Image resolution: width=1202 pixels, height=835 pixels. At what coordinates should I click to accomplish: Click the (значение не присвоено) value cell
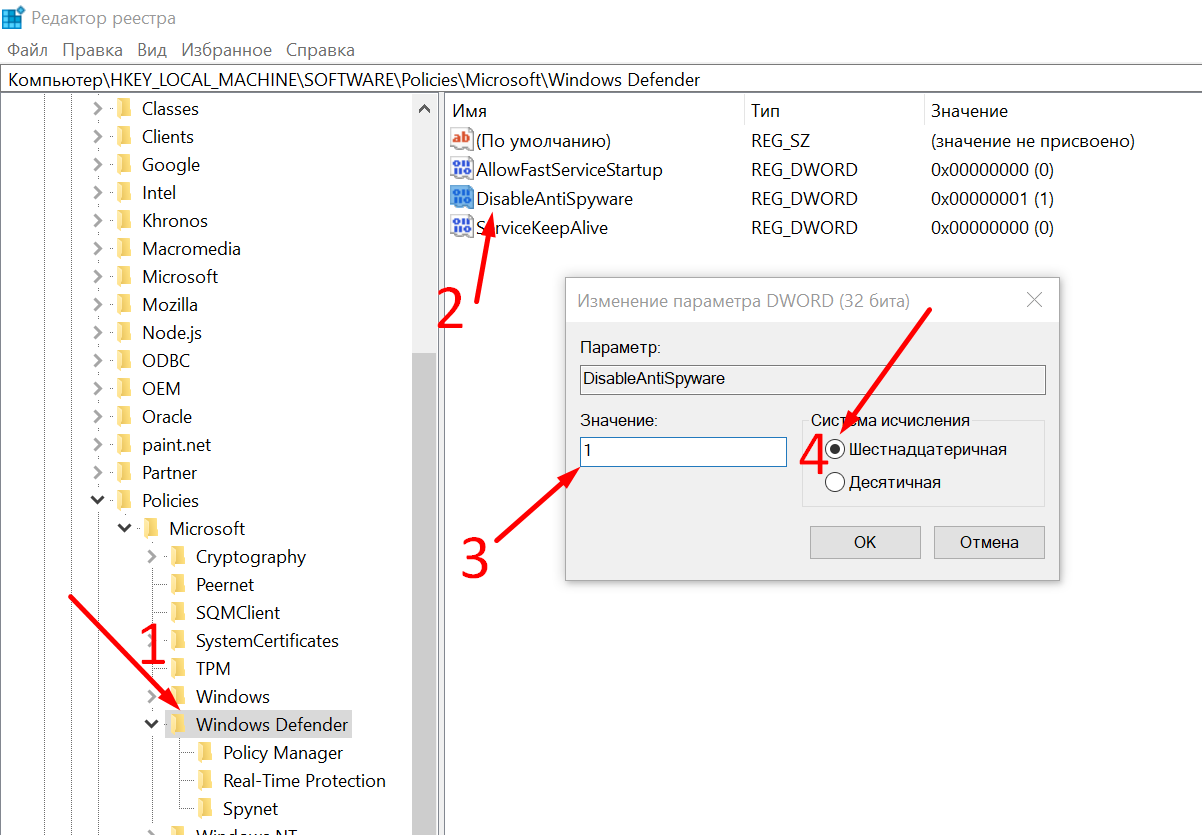[1033, 141]
